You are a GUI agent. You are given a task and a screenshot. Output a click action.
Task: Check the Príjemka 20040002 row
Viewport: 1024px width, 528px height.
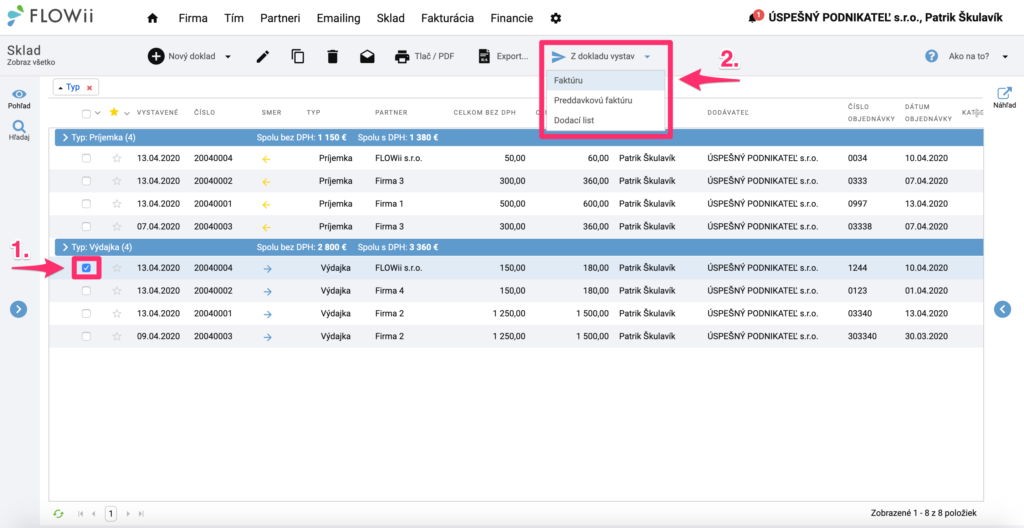(x=86, y=181)
